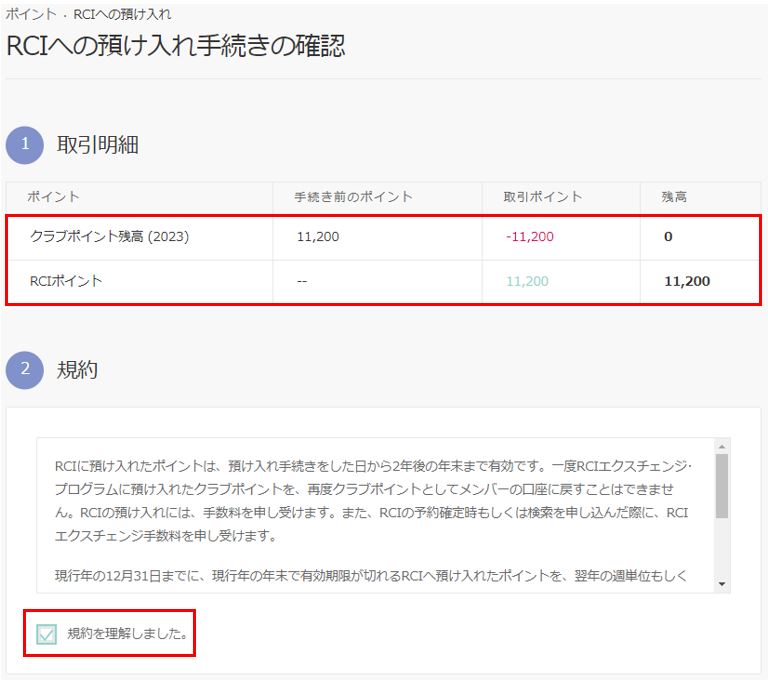Click the -11,200 transaction points value

529,237
